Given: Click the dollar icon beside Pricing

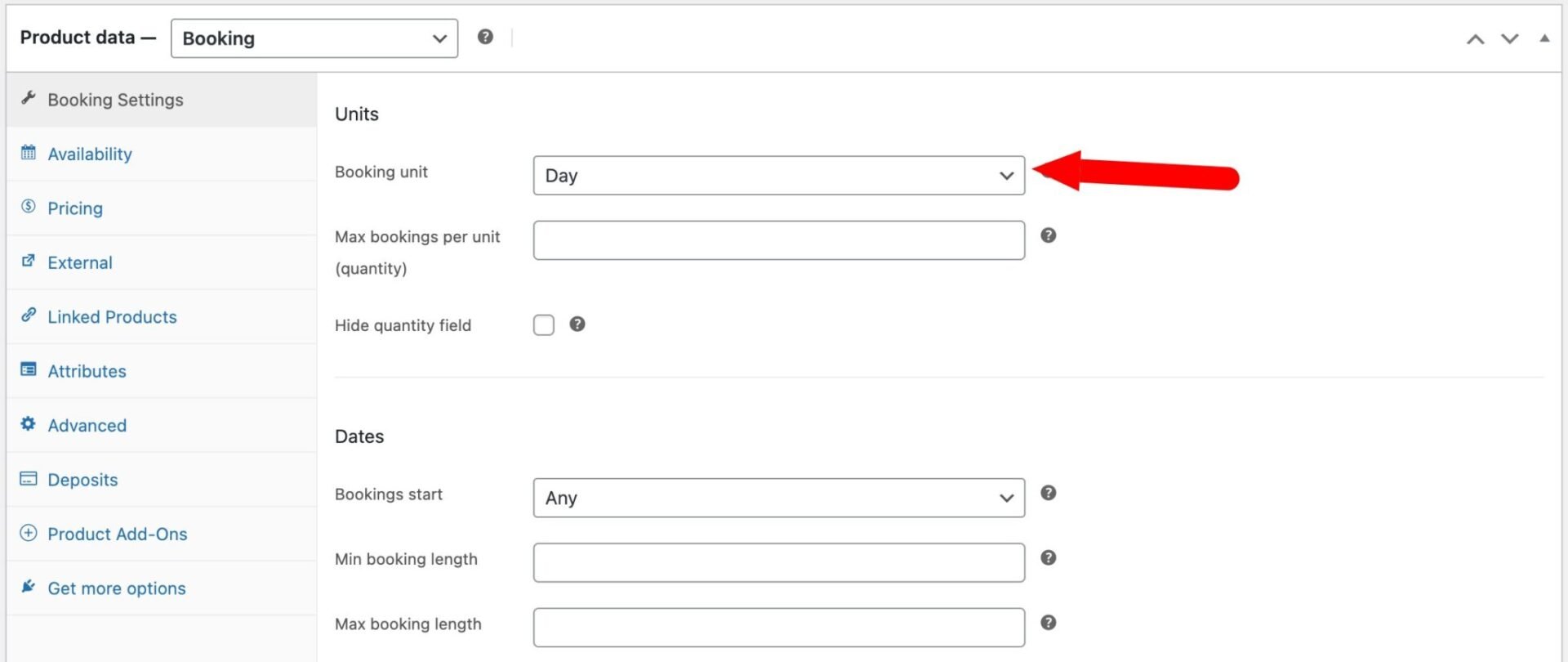Looking at the screenshot, I should click(29, 207).
